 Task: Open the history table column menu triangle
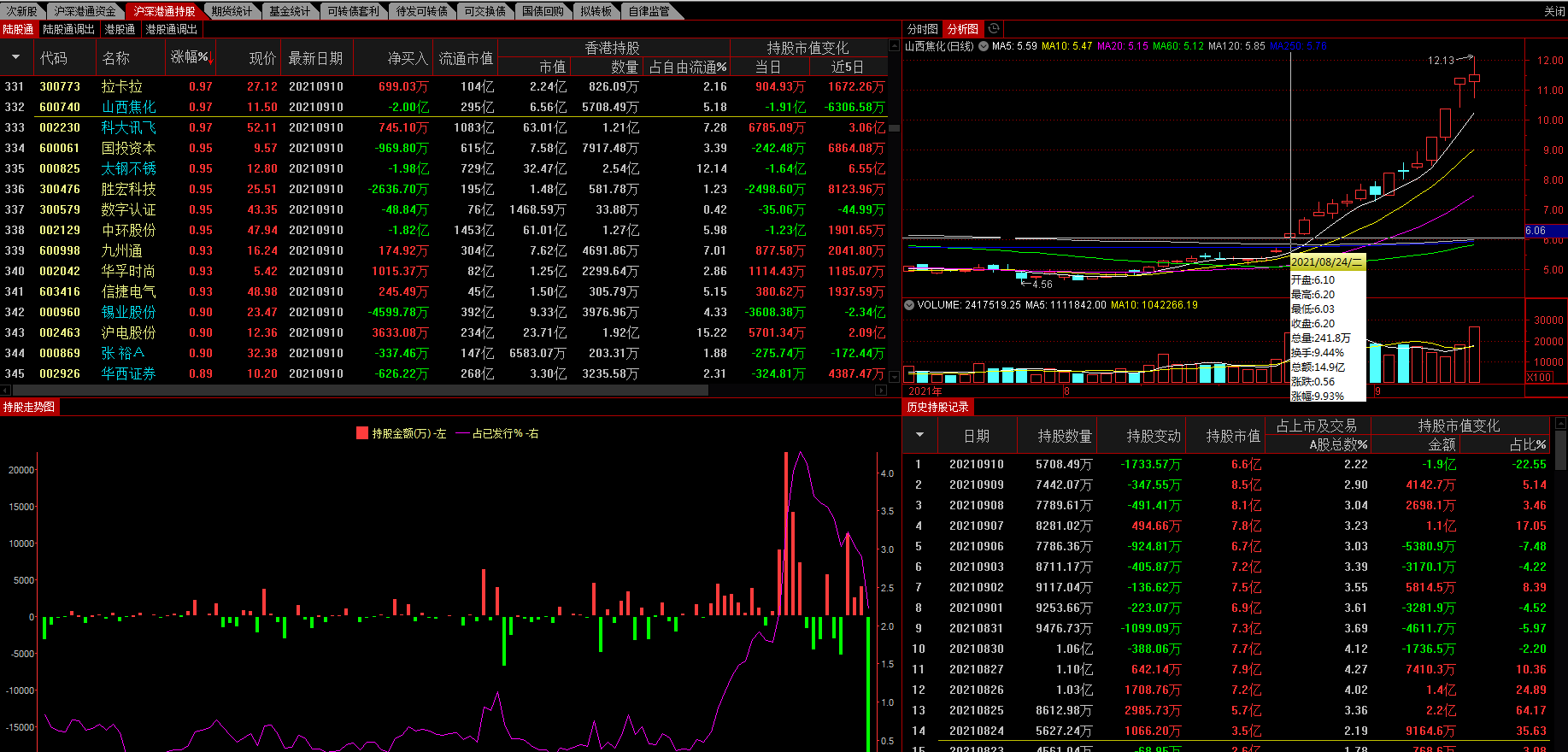pyautogui.click(x=919, y=435)
